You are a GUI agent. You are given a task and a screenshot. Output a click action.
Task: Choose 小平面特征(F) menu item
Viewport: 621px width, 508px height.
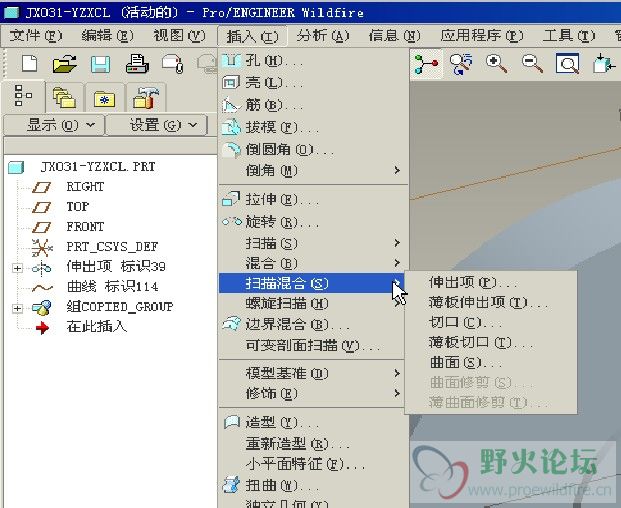[x=313, y=464]
